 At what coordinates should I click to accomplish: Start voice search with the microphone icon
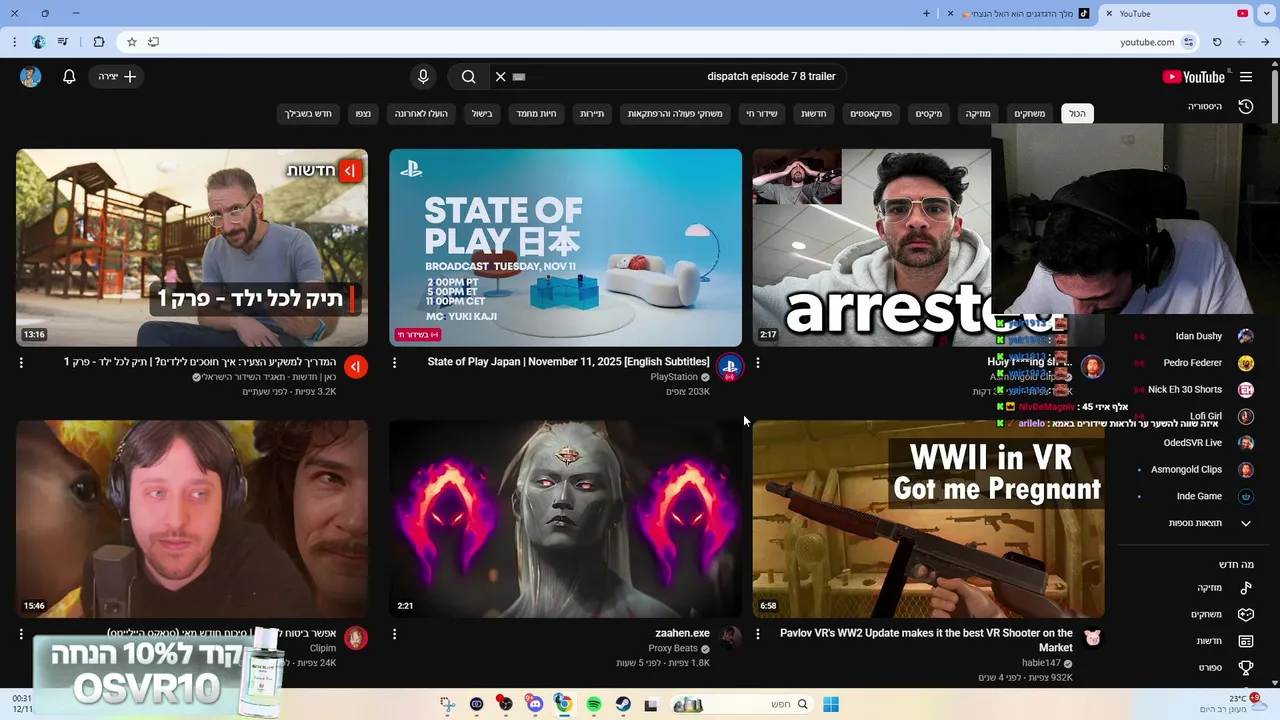(x=423, y=77)
